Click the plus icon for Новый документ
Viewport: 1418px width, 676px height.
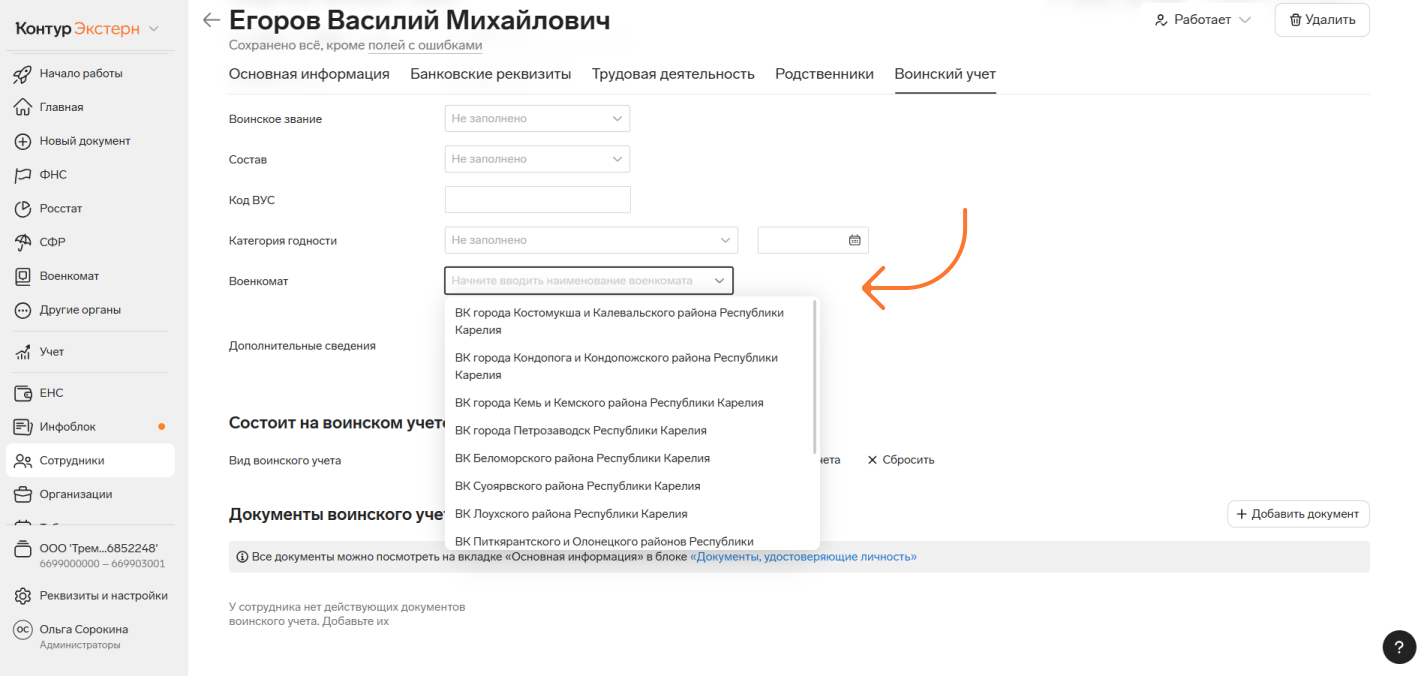click(23, 141)
